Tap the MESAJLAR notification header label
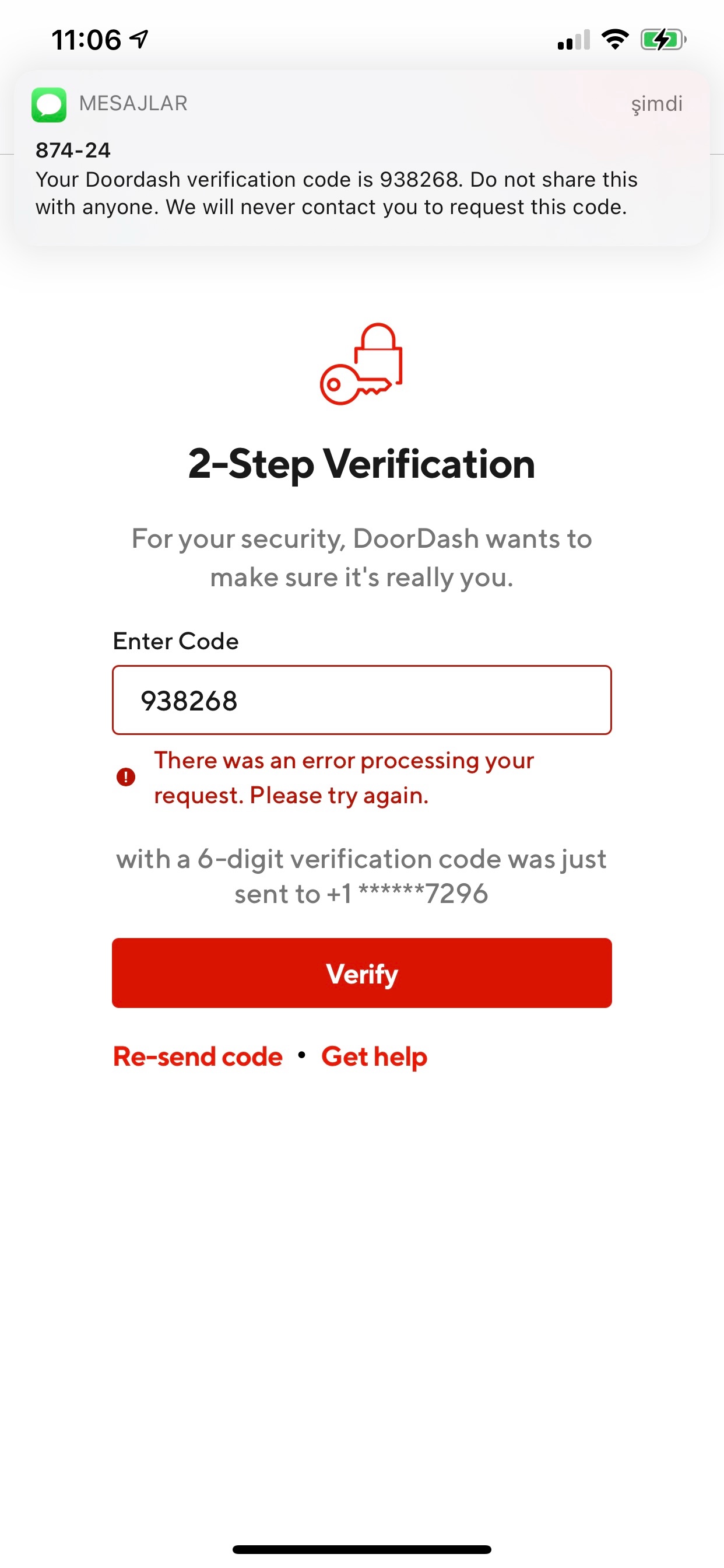Screen dimensions: 724x1568 click(133, 103)
